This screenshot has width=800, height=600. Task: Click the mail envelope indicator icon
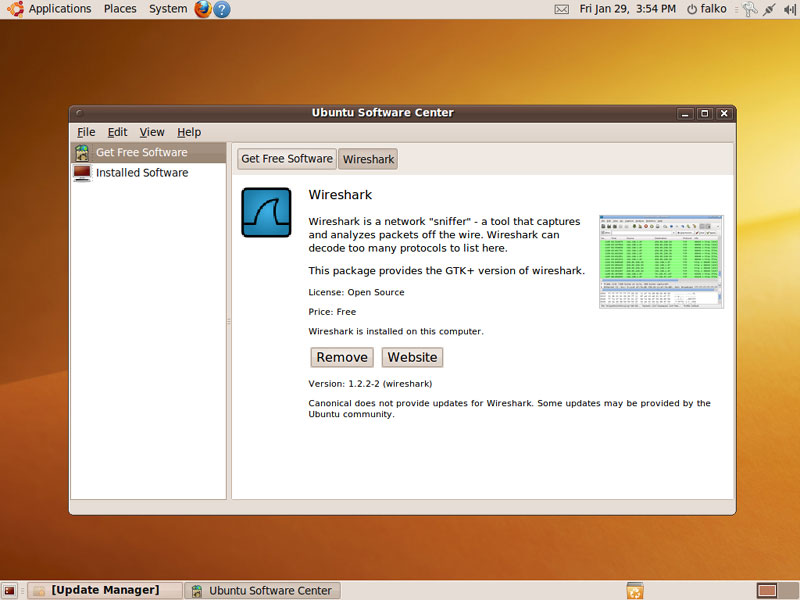click(561, 9)
